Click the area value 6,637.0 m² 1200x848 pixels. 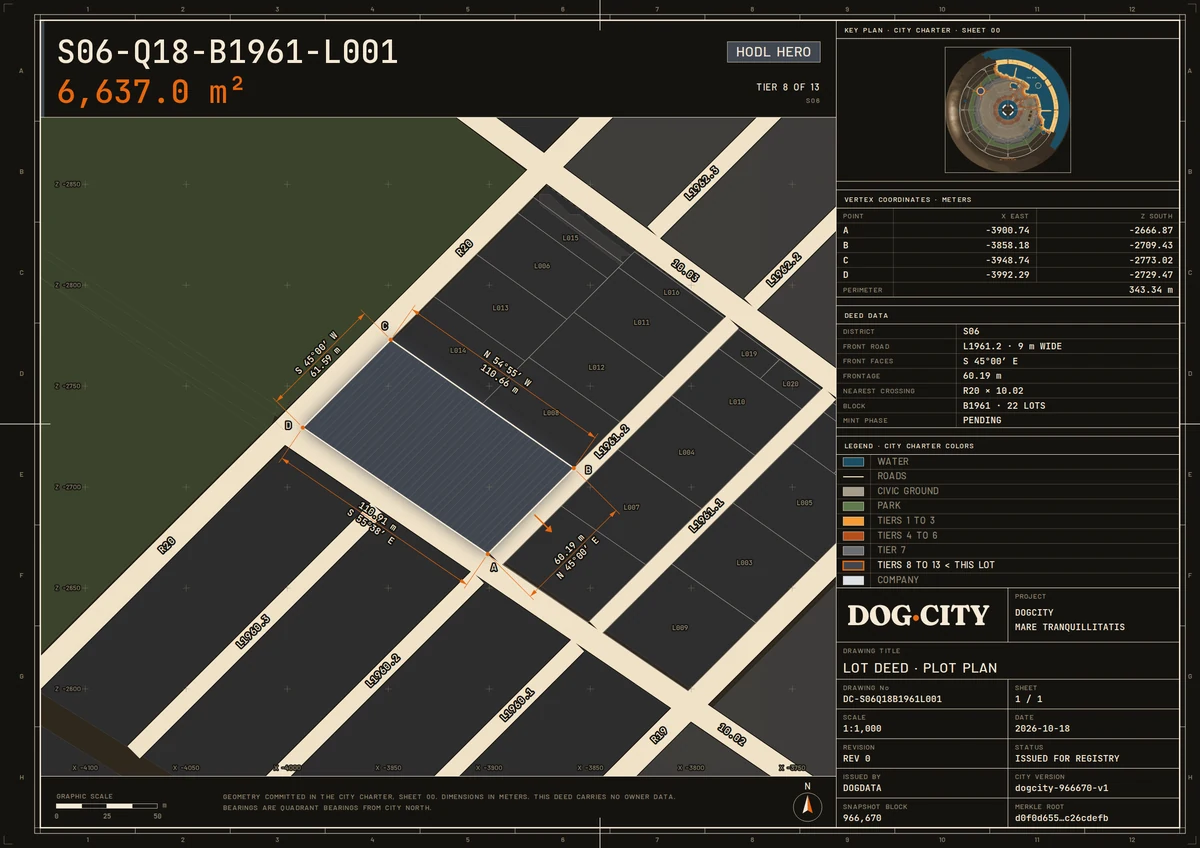tap(151, 91)
